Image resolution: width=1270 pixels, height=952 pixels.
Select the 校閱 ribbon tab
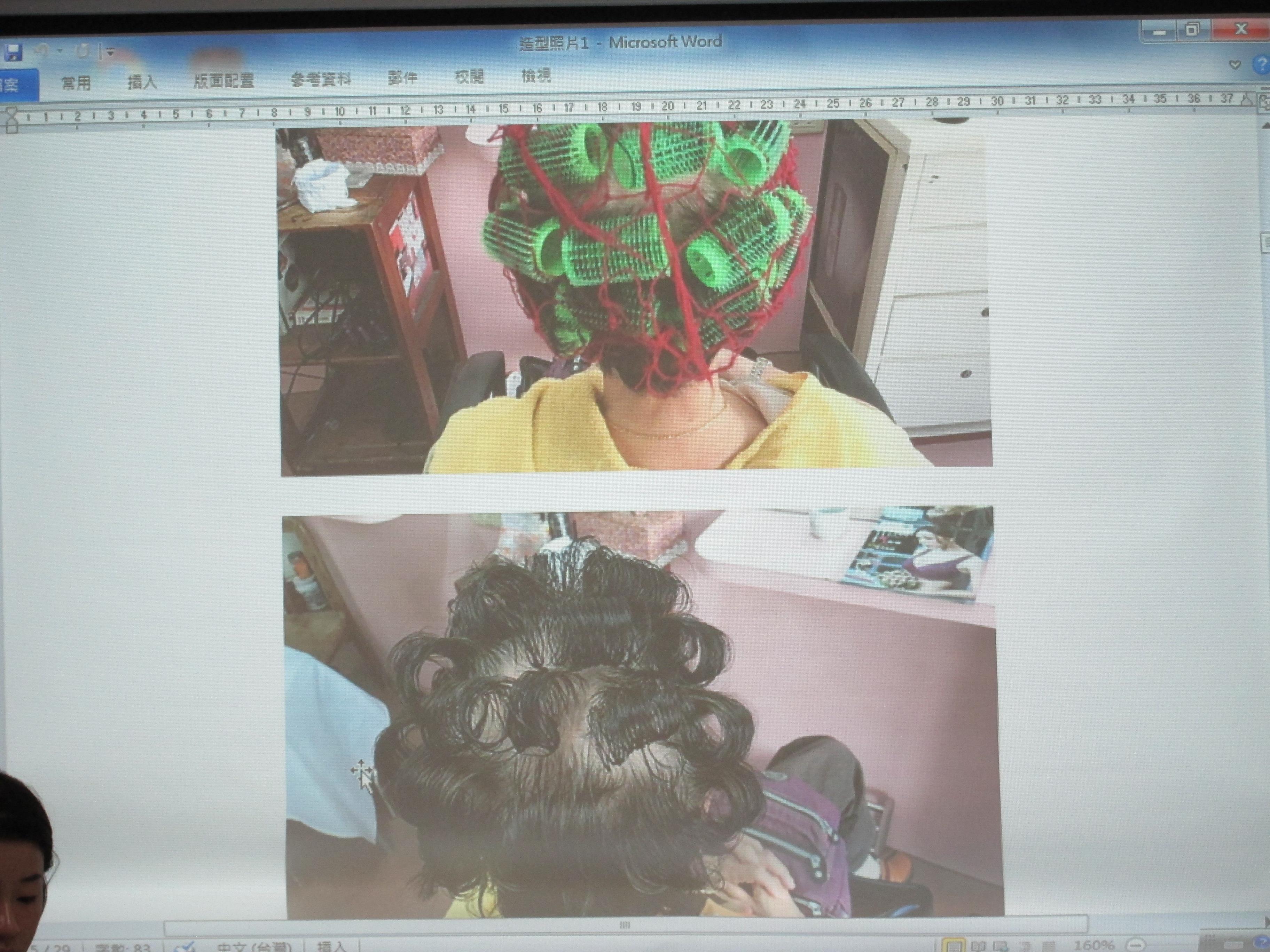pyautogui.click(x=469, y=76)
